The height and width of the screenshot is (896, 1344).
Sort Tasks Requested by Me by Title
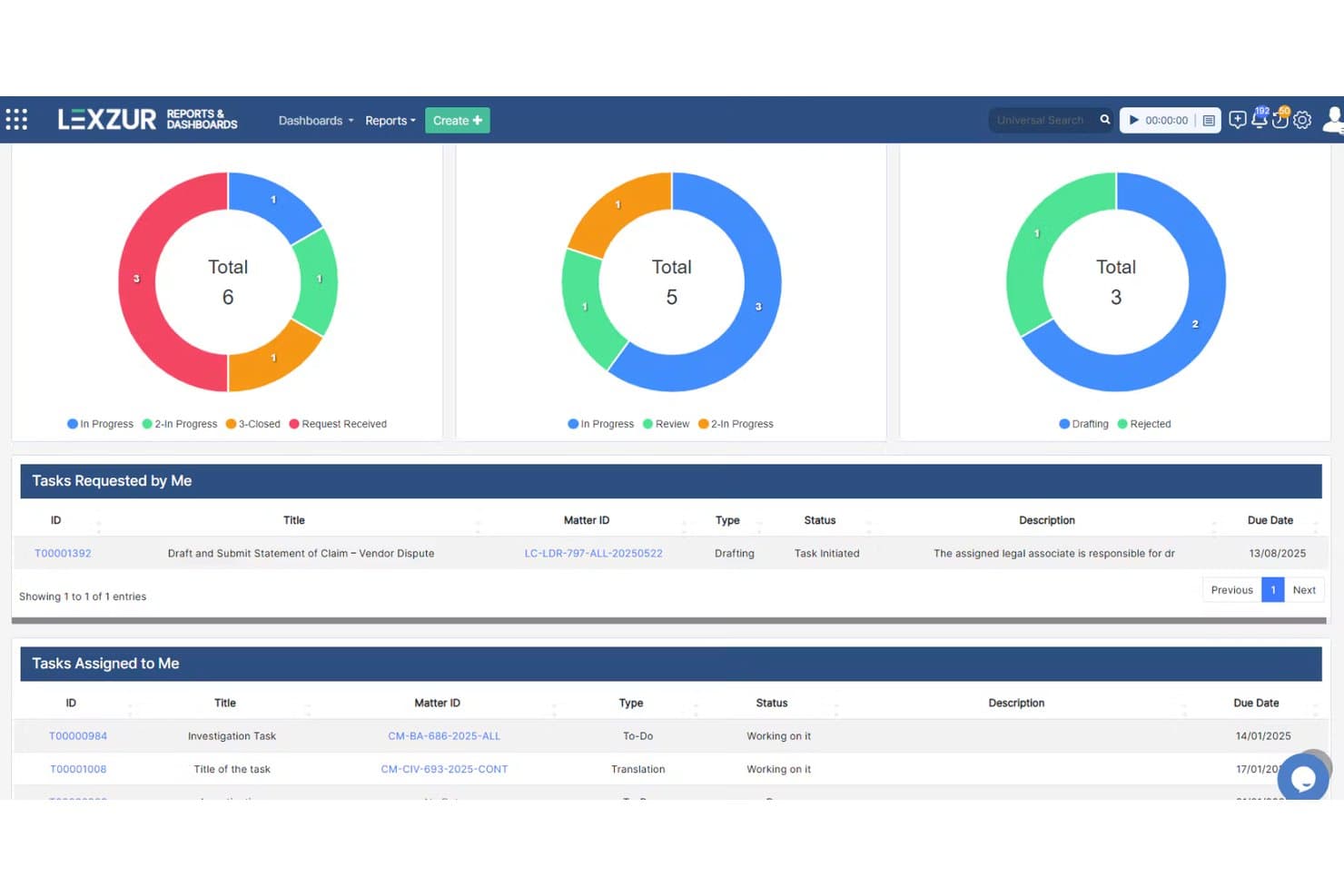(293, 520)
